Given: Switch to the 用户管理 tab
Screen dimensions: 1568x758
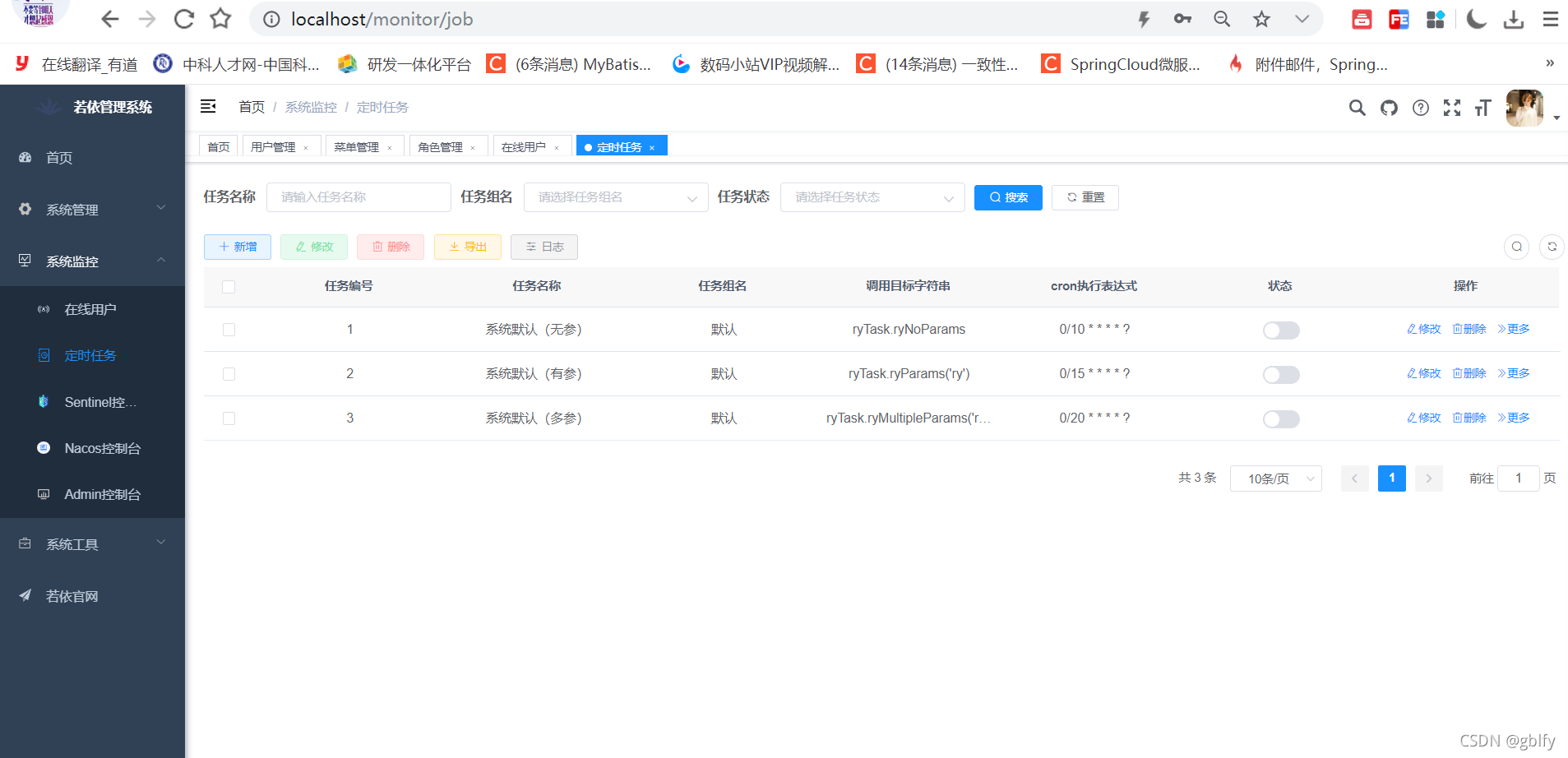Looking at the screenshot, I should (x=275, y=146).
